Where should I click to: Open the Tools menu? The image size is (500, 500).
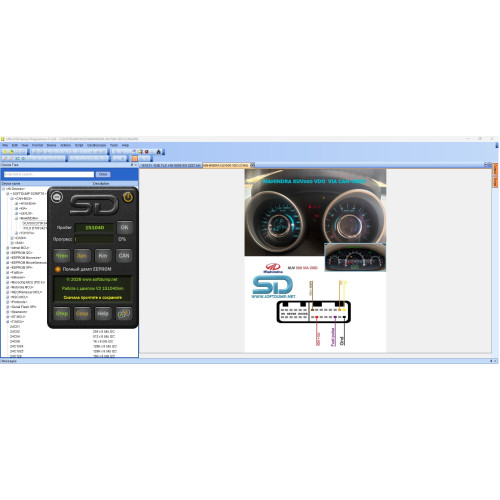pyautogui.click(x=114, y=145)
